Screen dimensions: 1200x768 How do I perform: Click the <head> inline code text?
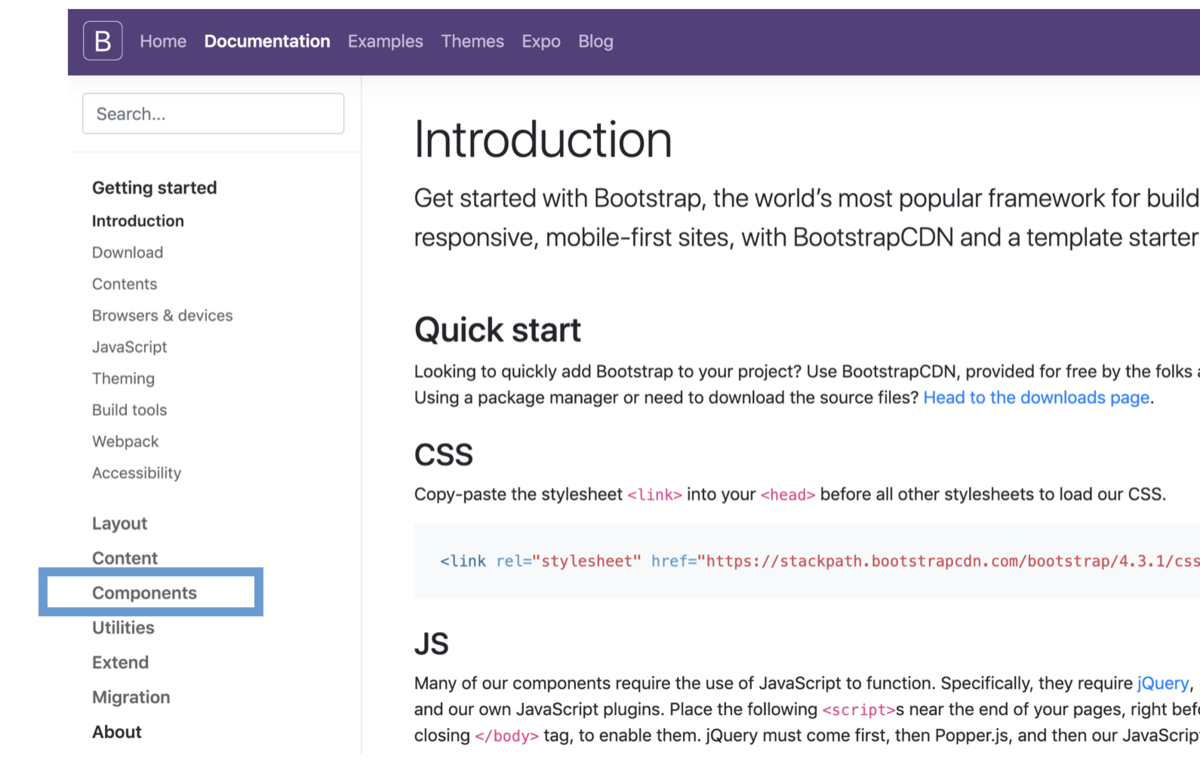(x=788, y=495)
